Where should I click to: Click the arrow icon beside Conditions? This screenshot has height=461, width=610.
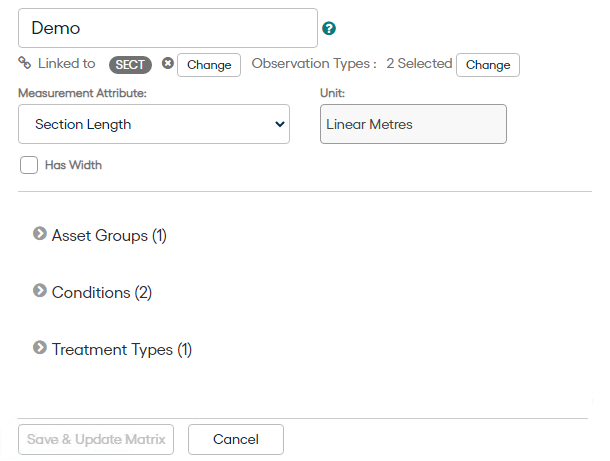click(x=40, y=291)
